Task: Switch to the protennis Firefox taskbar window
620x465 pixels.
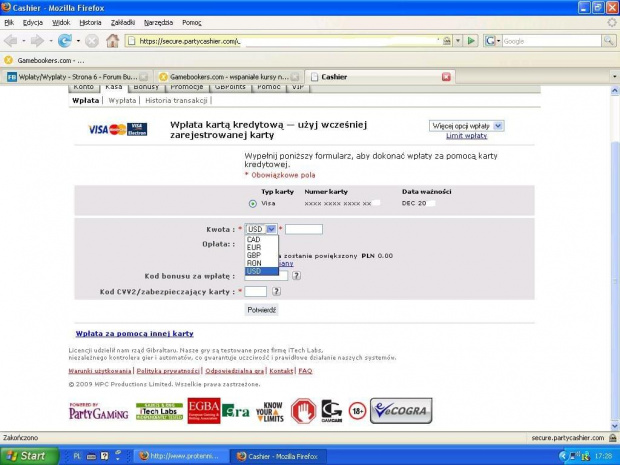Action: 181,456
